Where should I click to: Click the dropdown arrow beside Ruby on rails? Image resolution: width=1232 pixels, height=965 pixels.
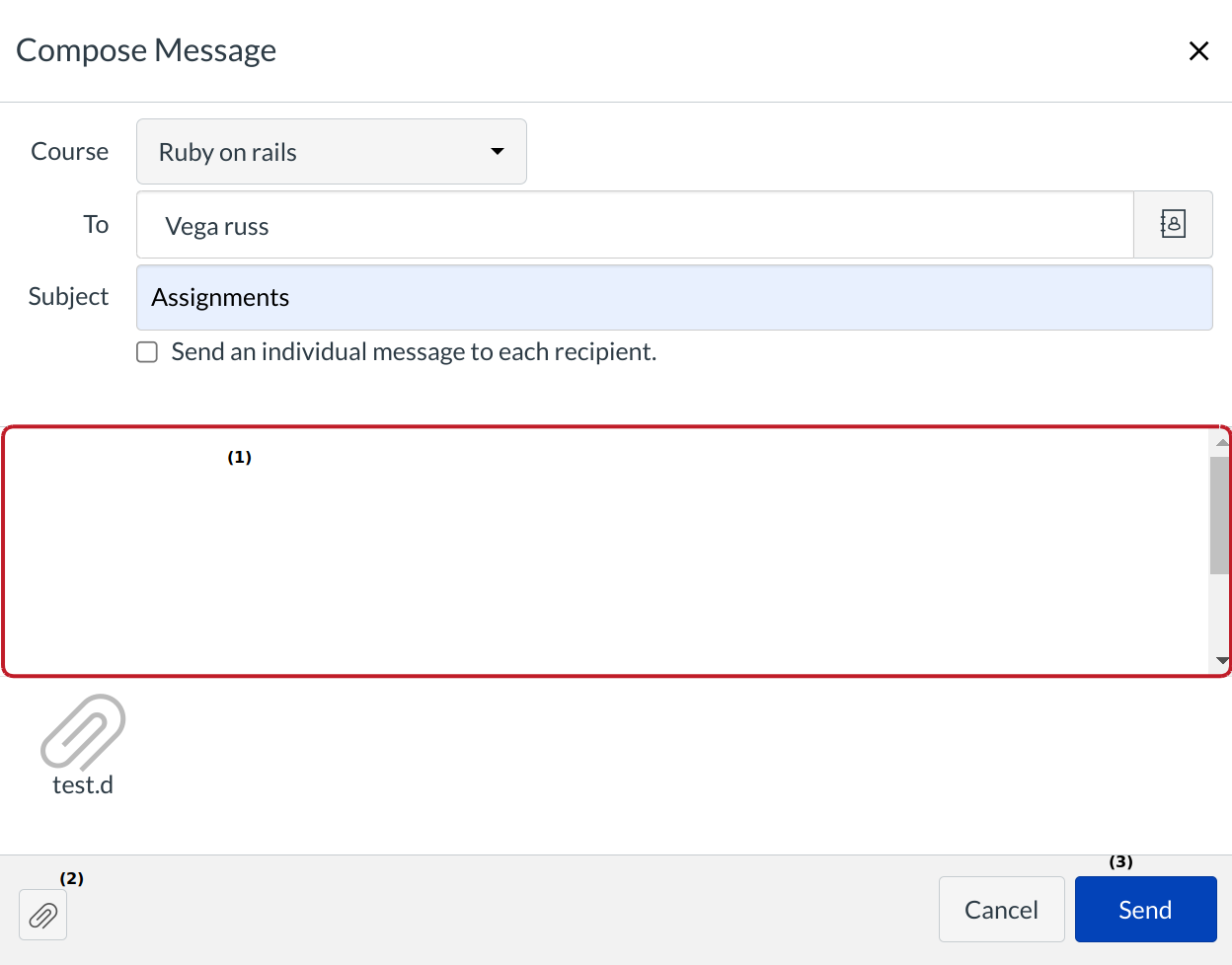point(497,151)
